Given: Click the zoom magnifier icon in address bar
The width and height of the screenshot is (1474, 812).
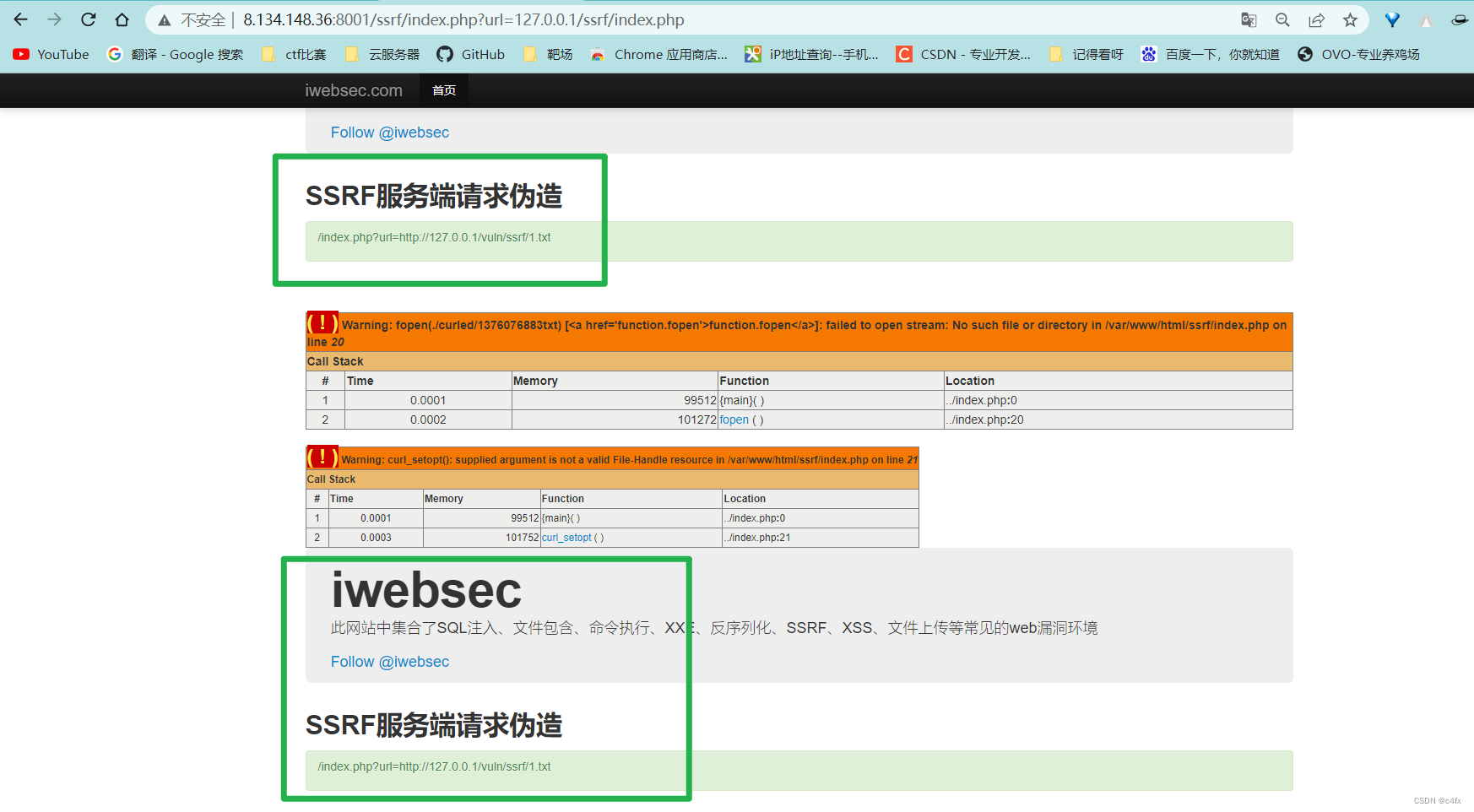Looking at the screenshot, I should pyautogui.click(x=1282, y=20).
